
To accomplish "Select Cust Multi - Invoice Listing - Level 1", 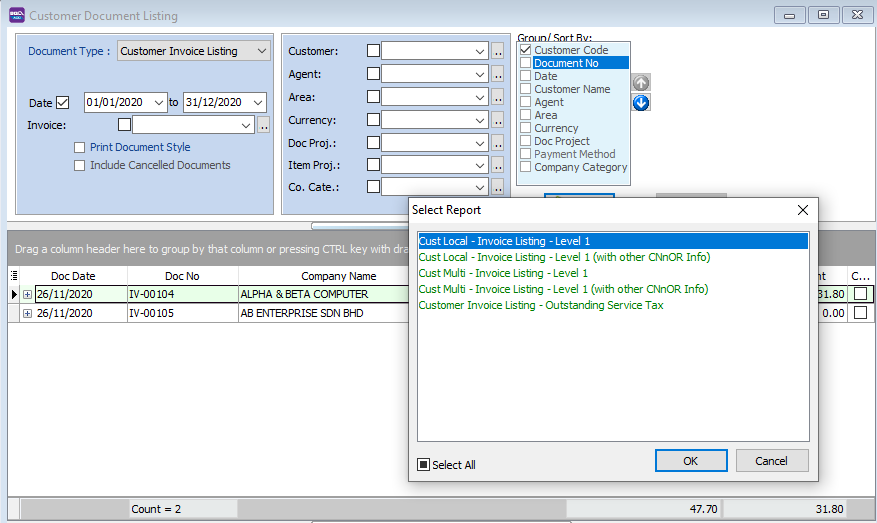I will tap(503, 273).
